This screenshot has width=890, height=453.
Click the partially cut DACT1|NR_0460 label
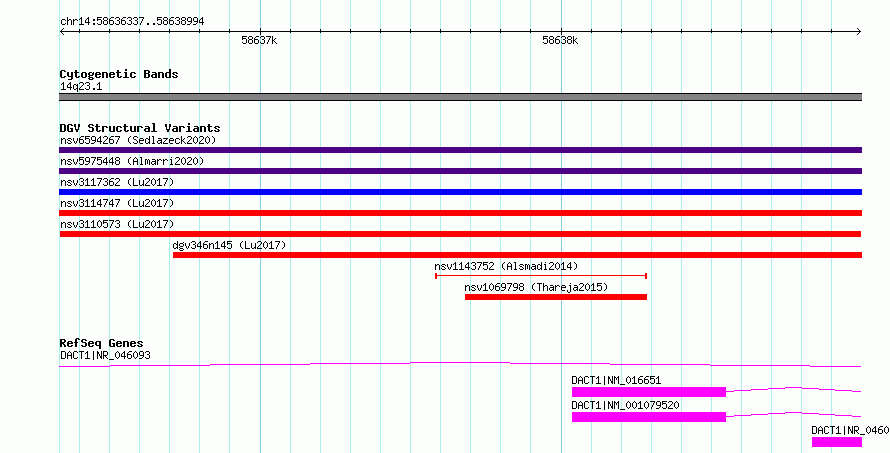(x=850, y=430)
